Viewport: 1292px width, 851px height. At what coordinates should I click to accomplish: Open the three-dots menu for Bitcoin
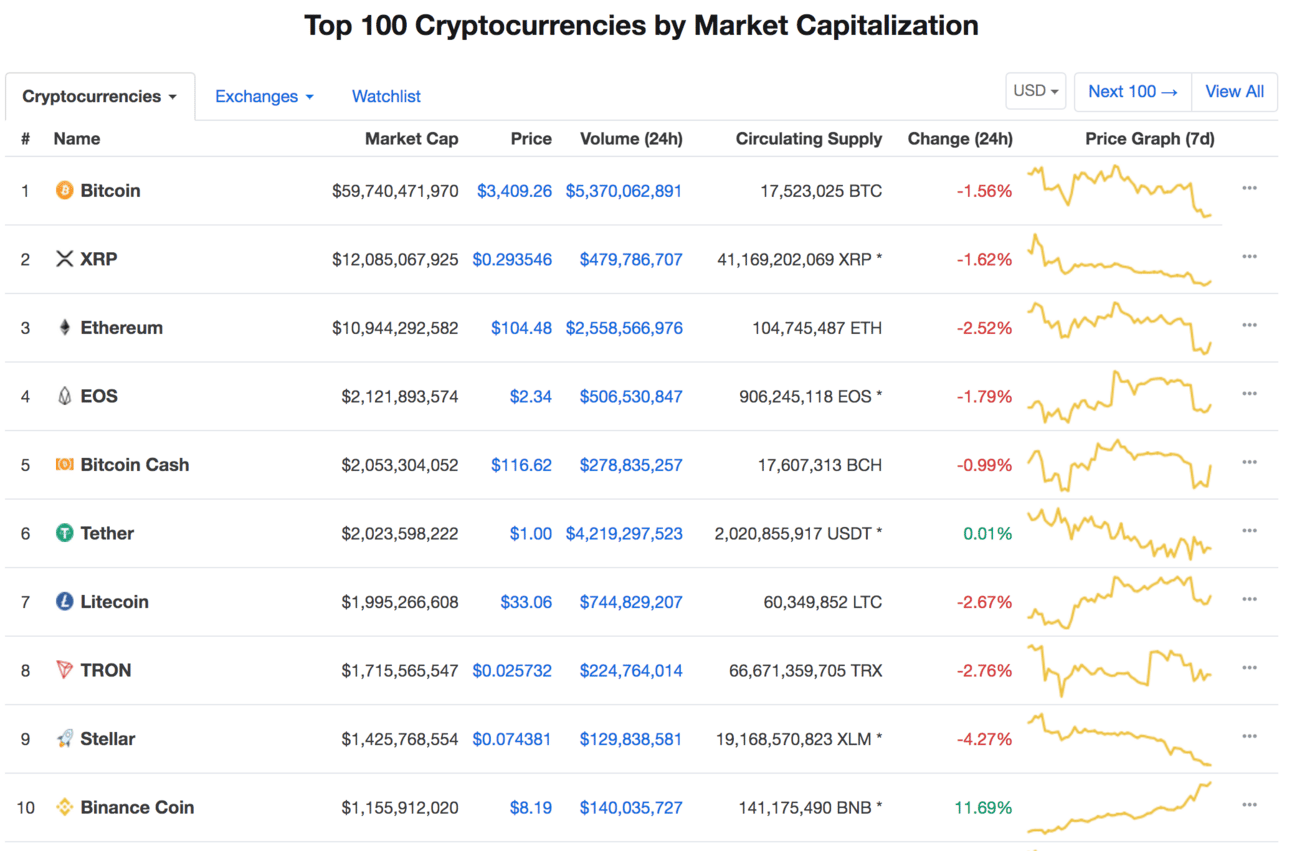1249,188
